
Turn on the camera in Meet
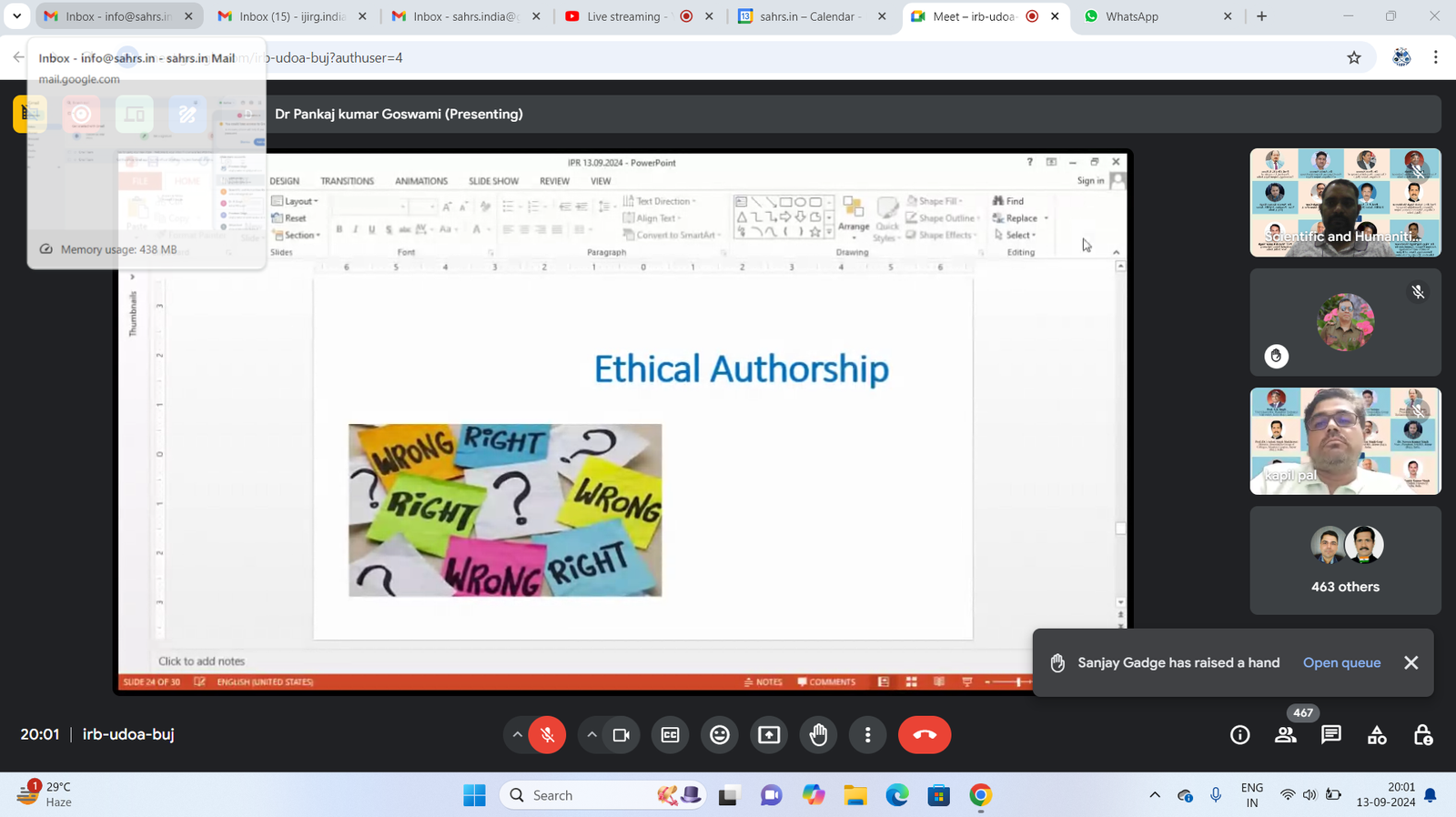click(x=622, y=735)
